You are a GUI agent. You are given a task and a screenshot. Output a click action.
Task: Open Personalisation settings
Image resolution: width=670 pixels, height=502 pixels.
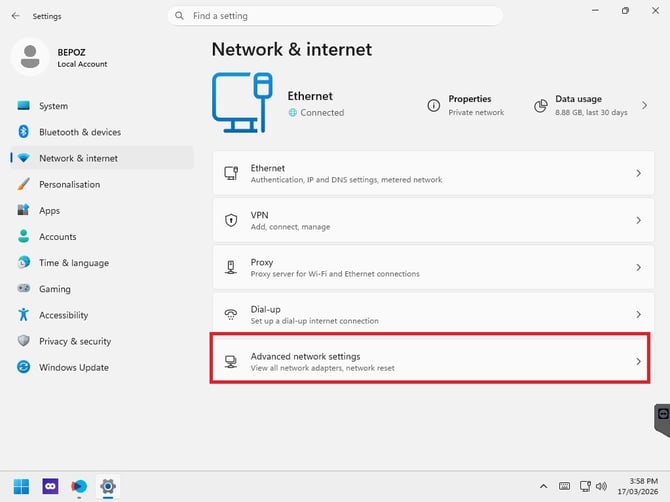click(102, 184)
